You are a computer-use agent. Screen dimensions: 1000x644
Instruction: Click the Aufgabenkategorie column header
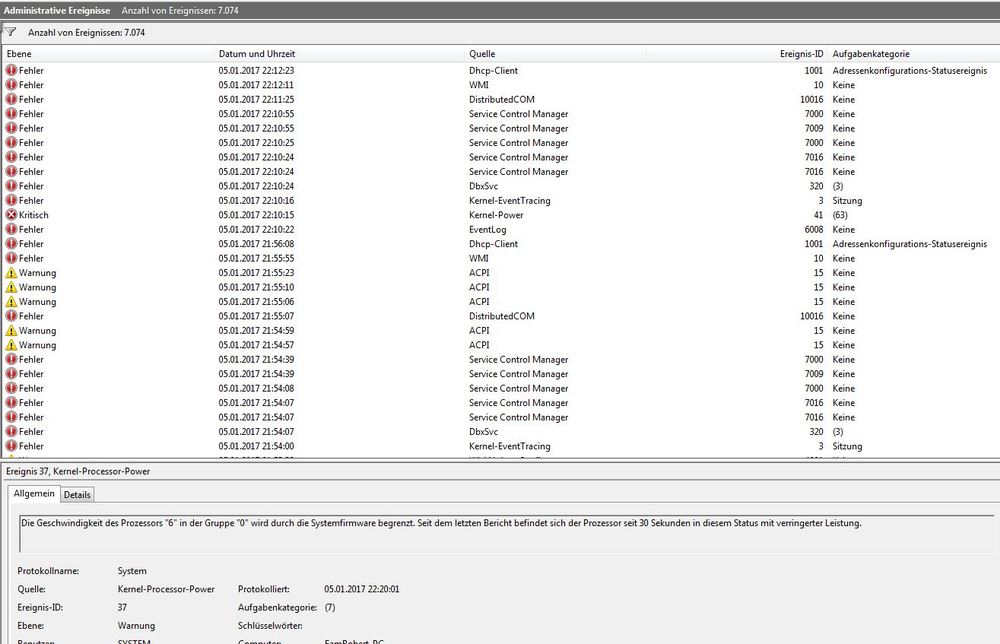coord(870,54)
